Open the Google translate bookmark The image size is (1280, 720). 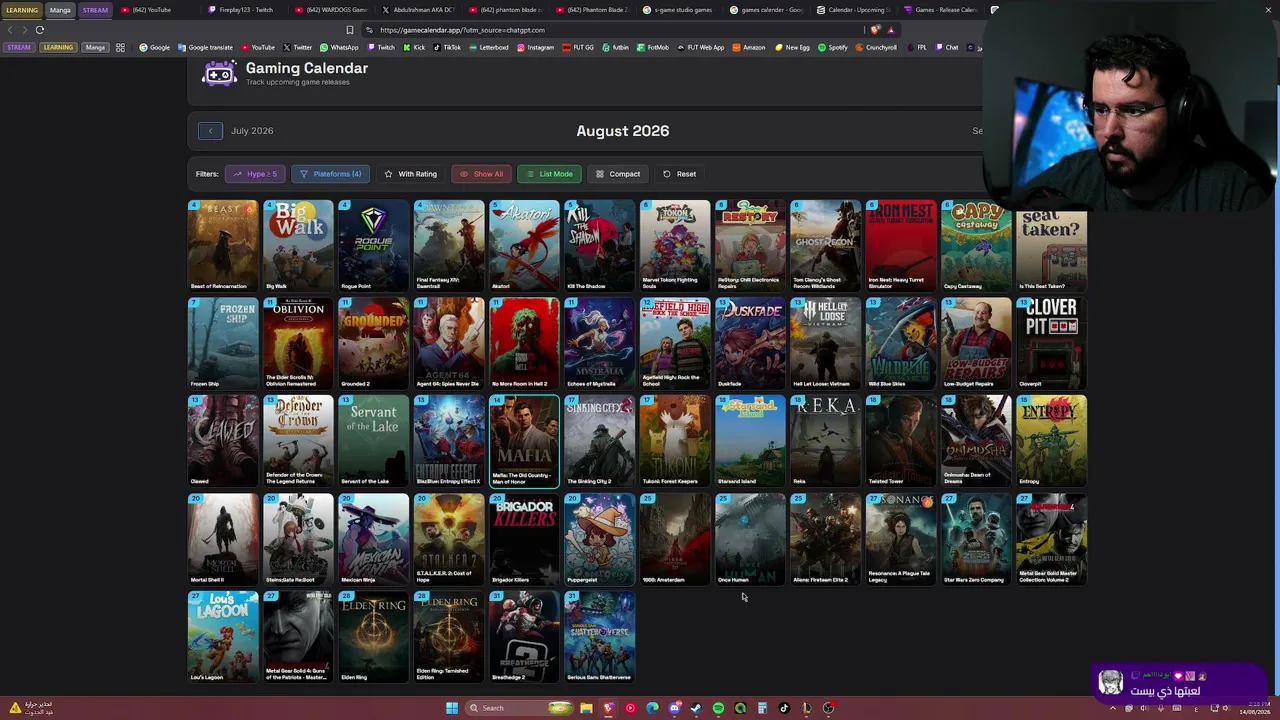tap(205, 47)
